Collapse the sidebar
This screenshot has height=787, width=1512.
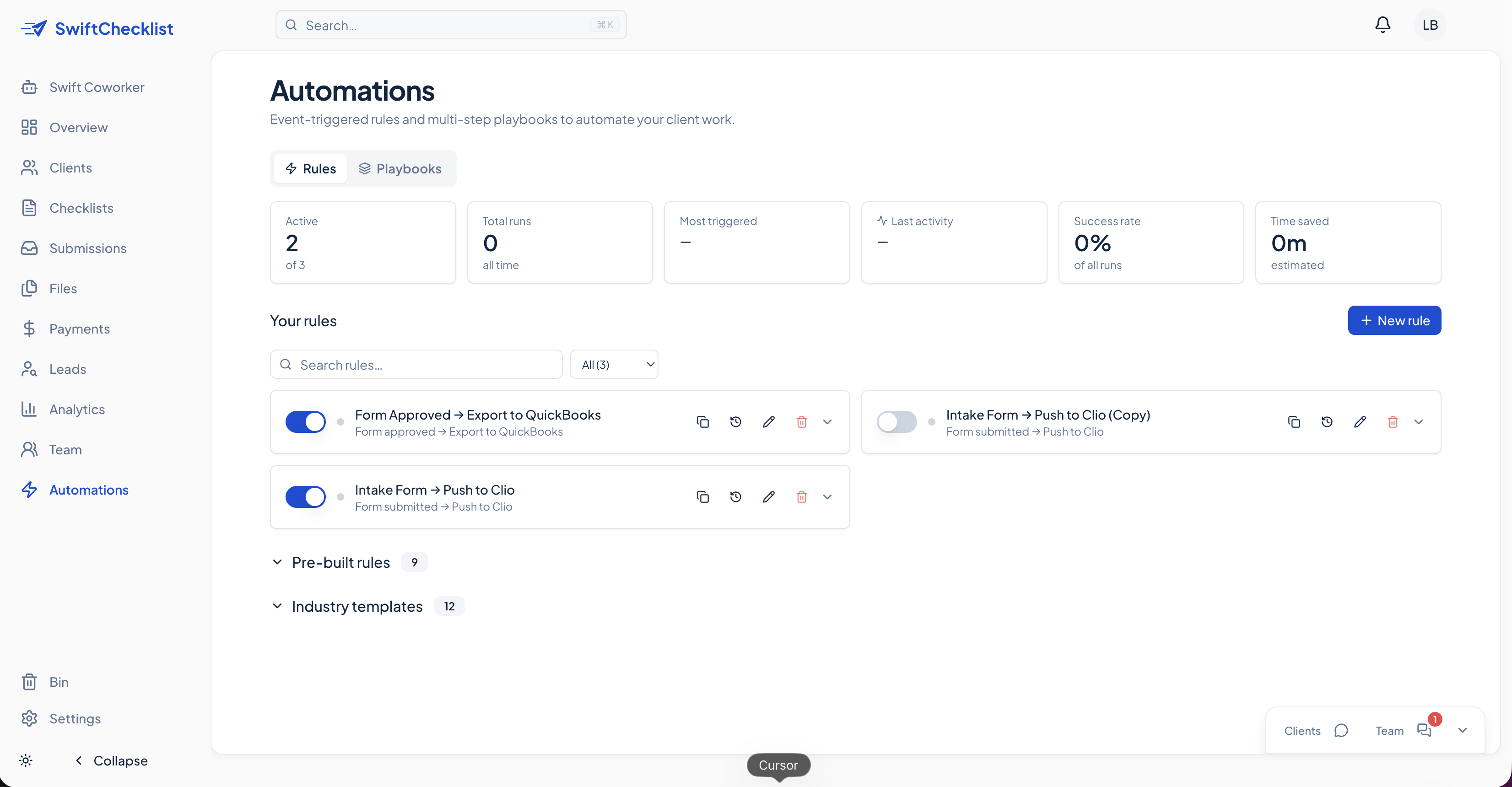pyautogui.click(x=112, y=760)
